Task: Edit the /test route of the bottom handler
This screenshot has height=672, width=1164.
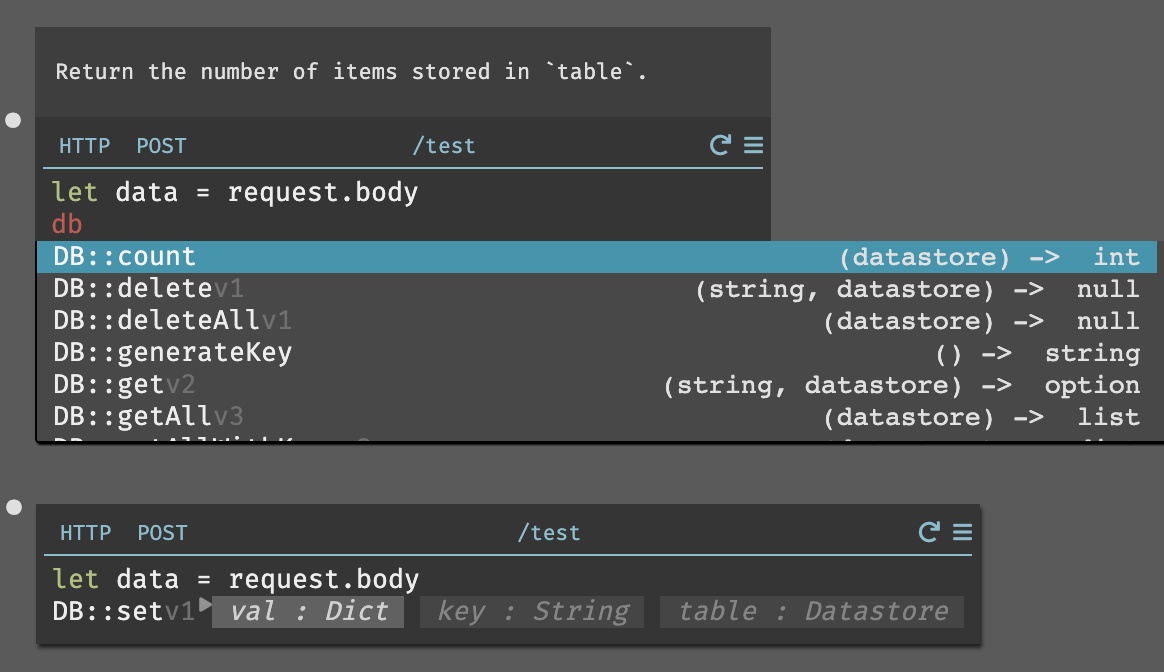Action: tap(548, 533)
